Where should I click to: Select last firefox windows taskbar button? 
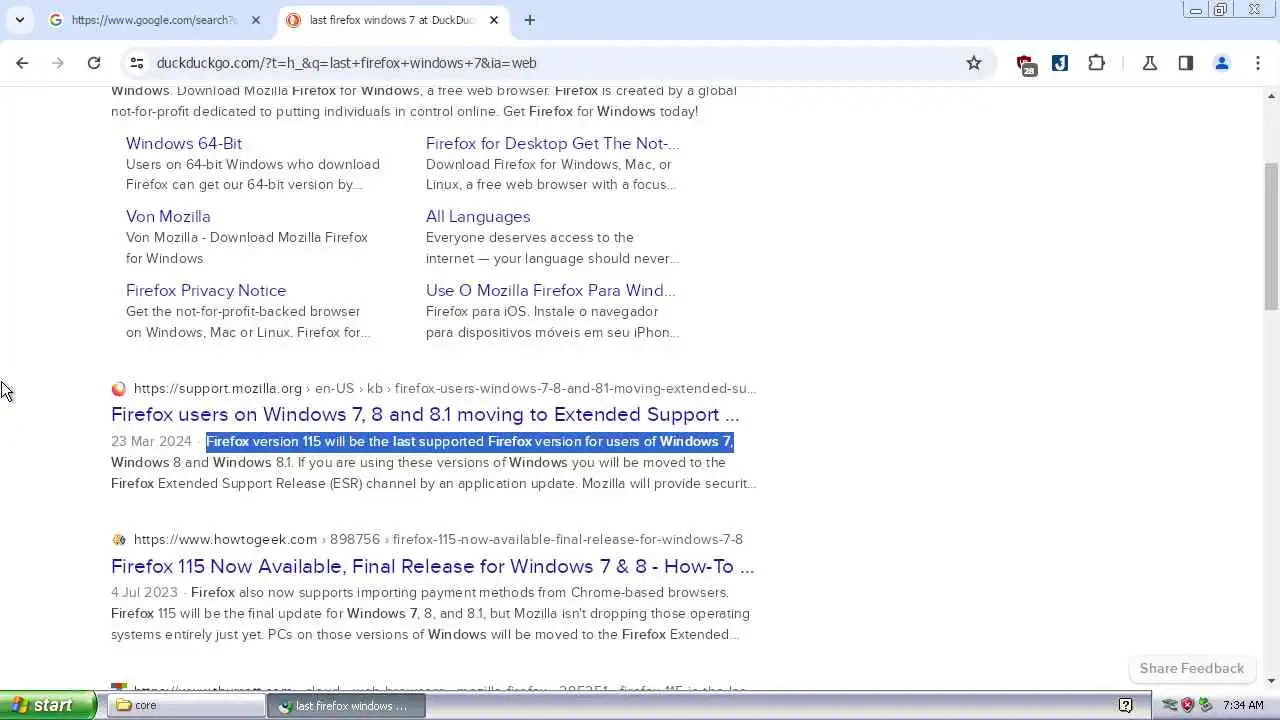click(346, 705)
